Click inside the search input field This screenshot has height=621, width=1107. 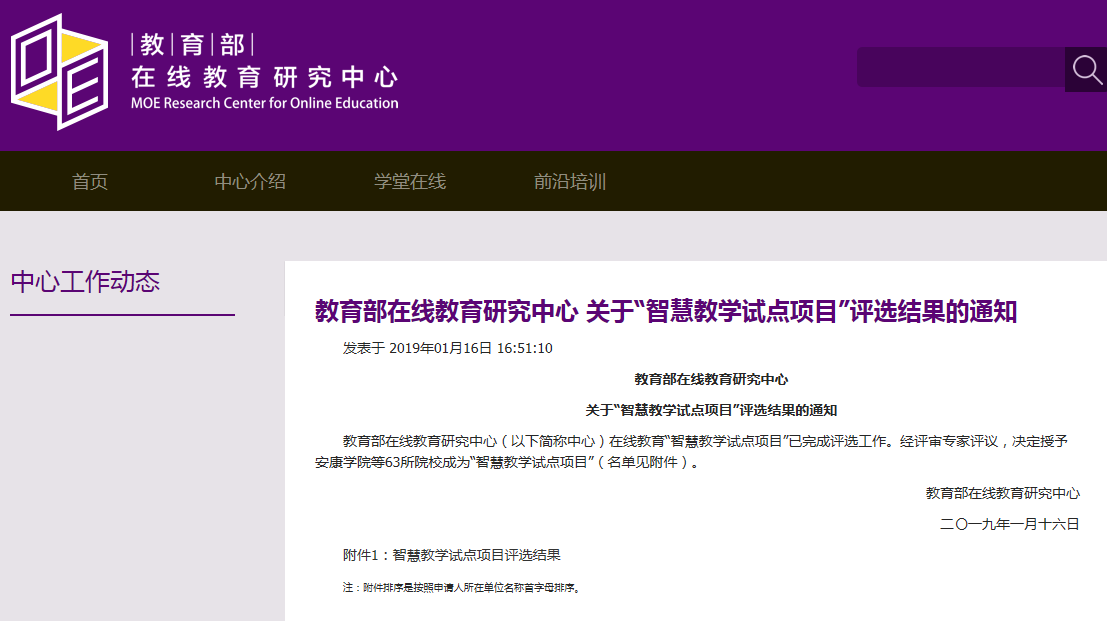click(960, 68)
